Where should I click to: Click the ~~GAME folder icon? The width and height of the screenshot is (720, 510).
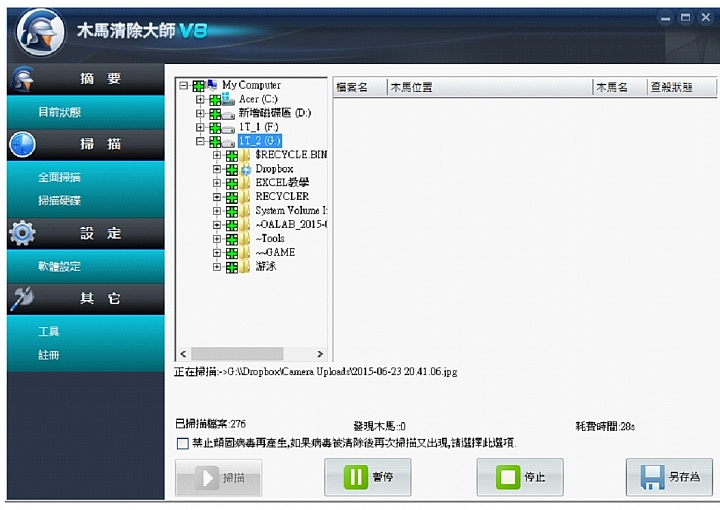246,253
